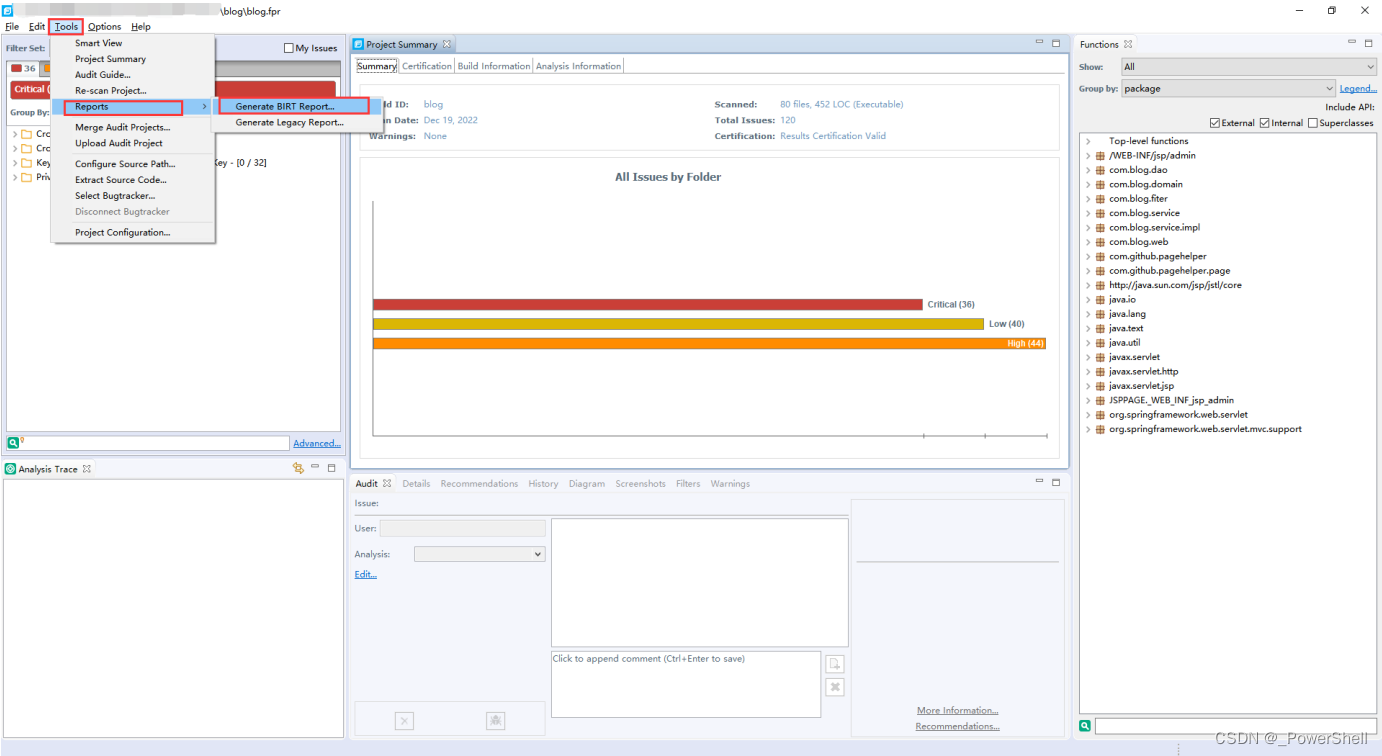Open the Recommendations link at bottom right
This screenshot has height=756, width=1382.
click(958, 726)
